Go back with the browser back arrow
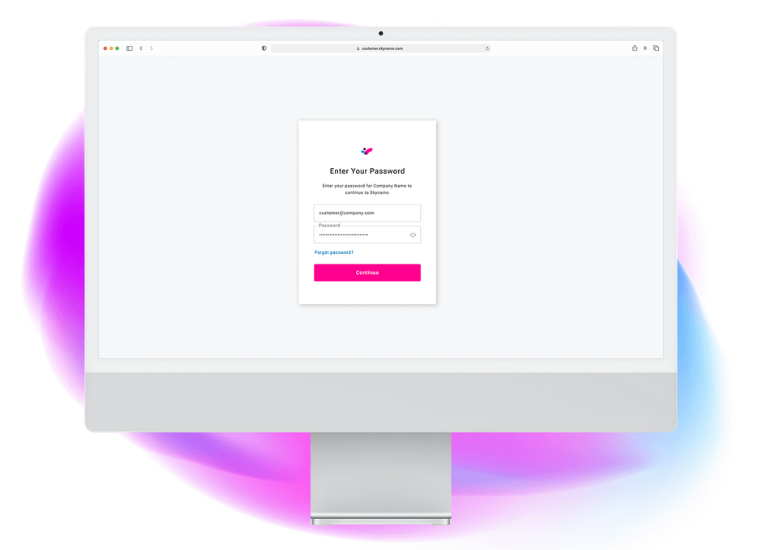The image size is (760, 550). point(141,48)
